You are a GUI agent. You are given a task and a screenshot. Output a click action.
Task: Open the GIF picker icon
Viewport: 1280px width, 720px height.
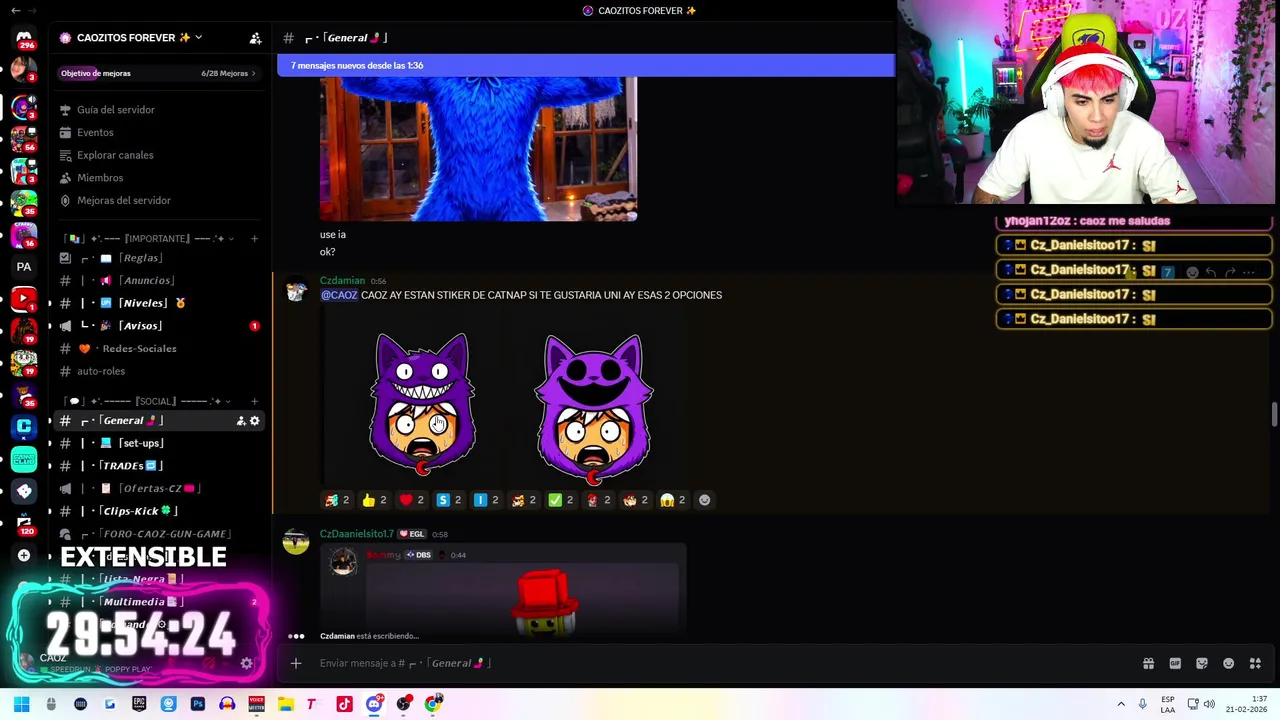tap(1175, 663)
